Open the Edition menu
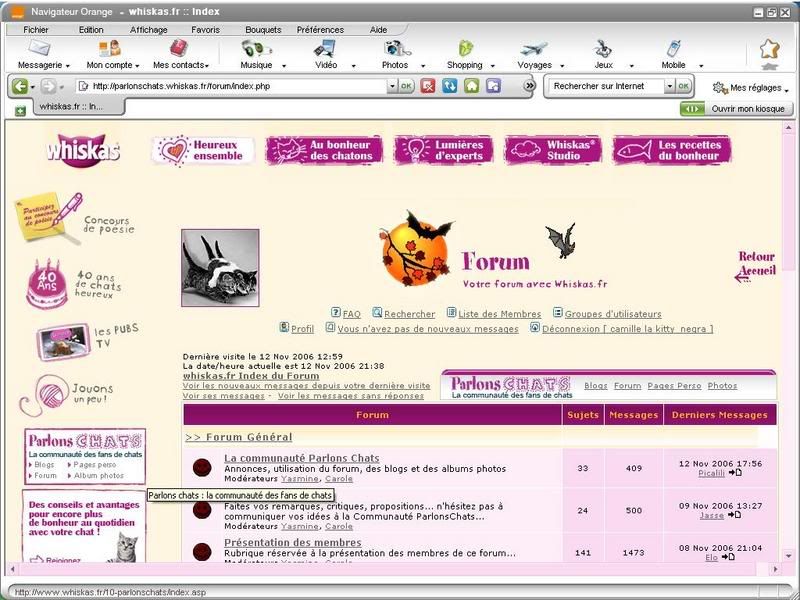 tap(91, 30)
